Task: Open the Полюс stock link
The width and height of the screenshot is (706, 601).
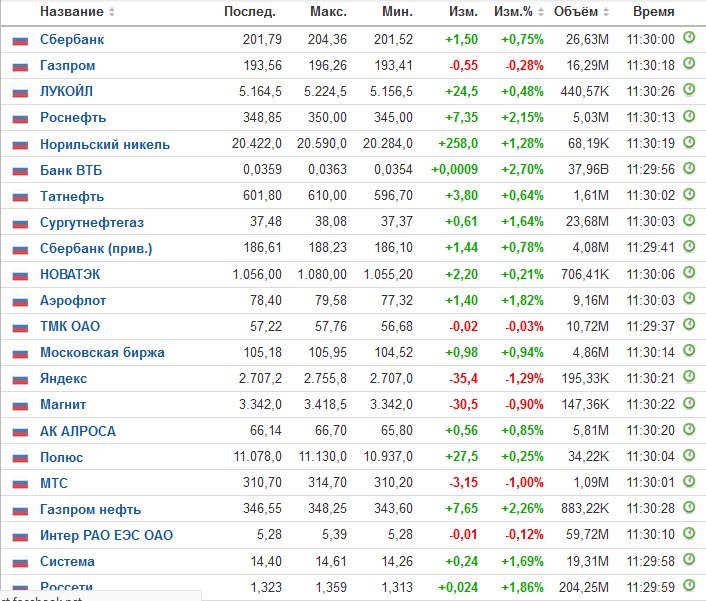Action: point(62,457)
